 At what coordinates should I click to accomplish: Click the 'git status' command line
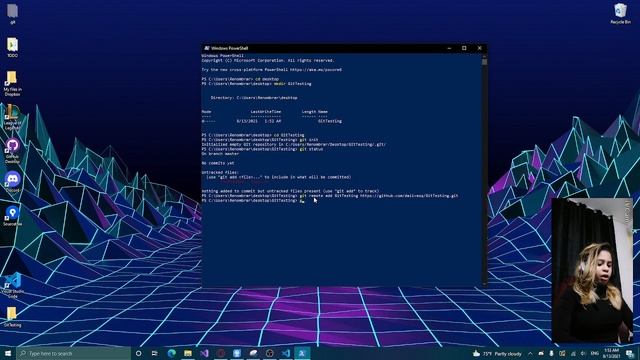(262, 149)
